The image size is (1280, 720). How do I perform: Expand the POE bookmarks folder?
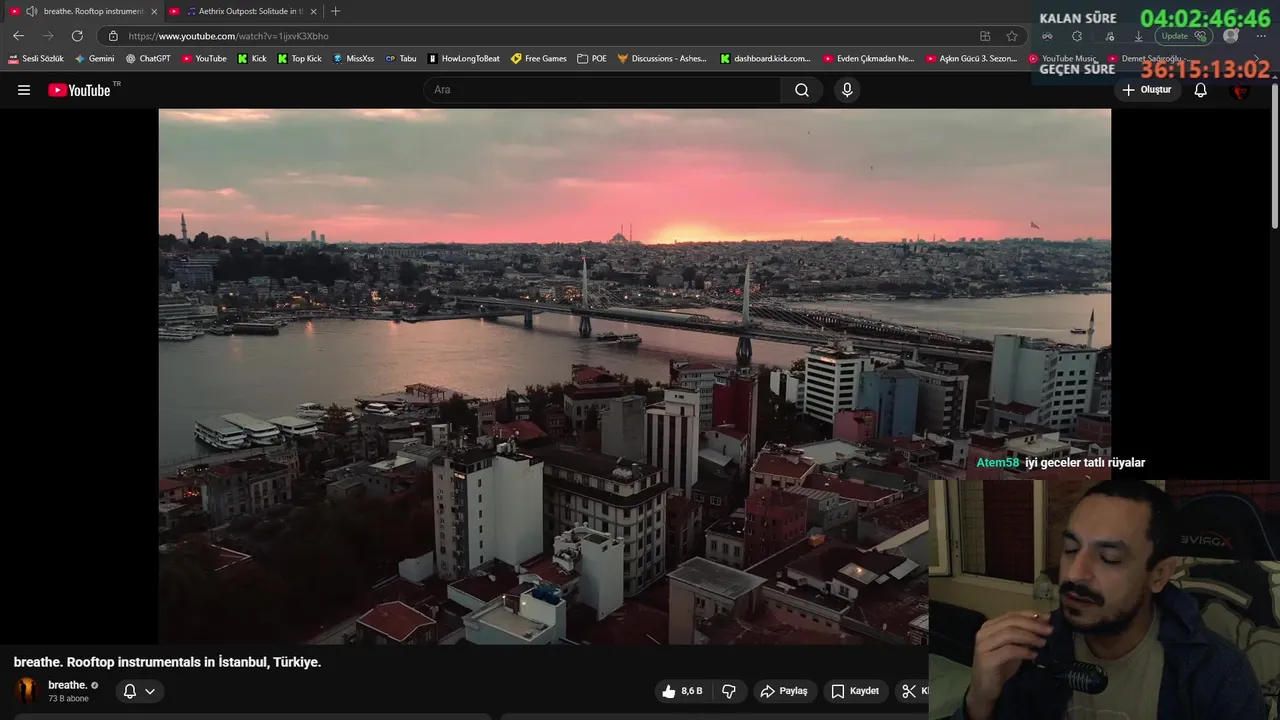click(592, 58)
